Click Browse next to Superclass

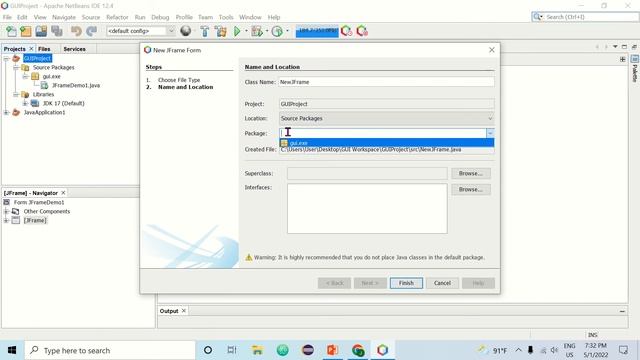pyautogui.click(x=471, y=173)
